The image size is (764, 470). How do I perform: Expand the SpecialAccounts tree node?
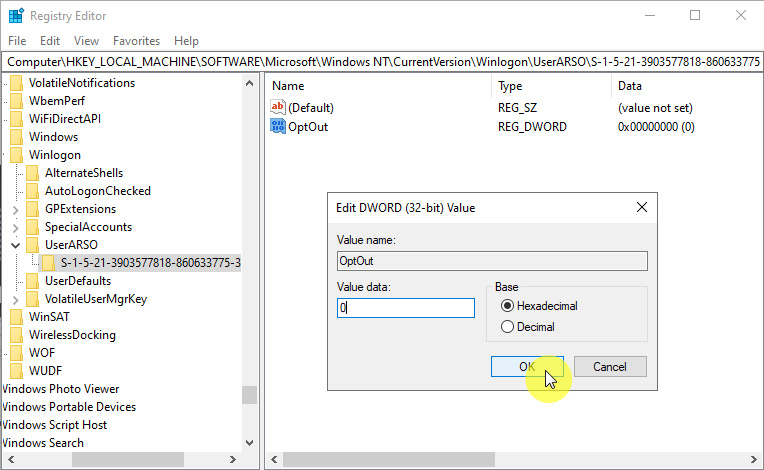[x=16, y=227]
